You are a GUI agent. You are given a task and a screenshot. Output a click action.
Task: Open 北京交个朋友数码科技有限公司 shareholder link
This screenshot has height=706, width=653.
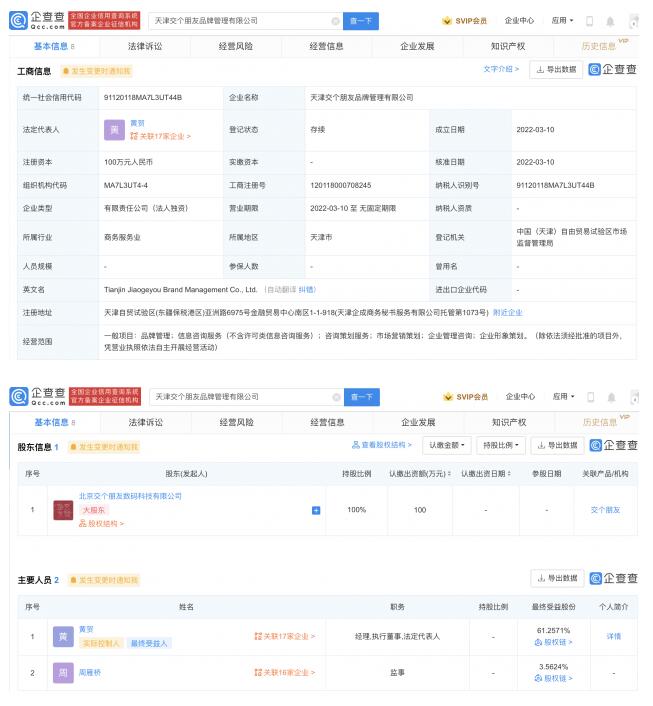click(130, 496)
